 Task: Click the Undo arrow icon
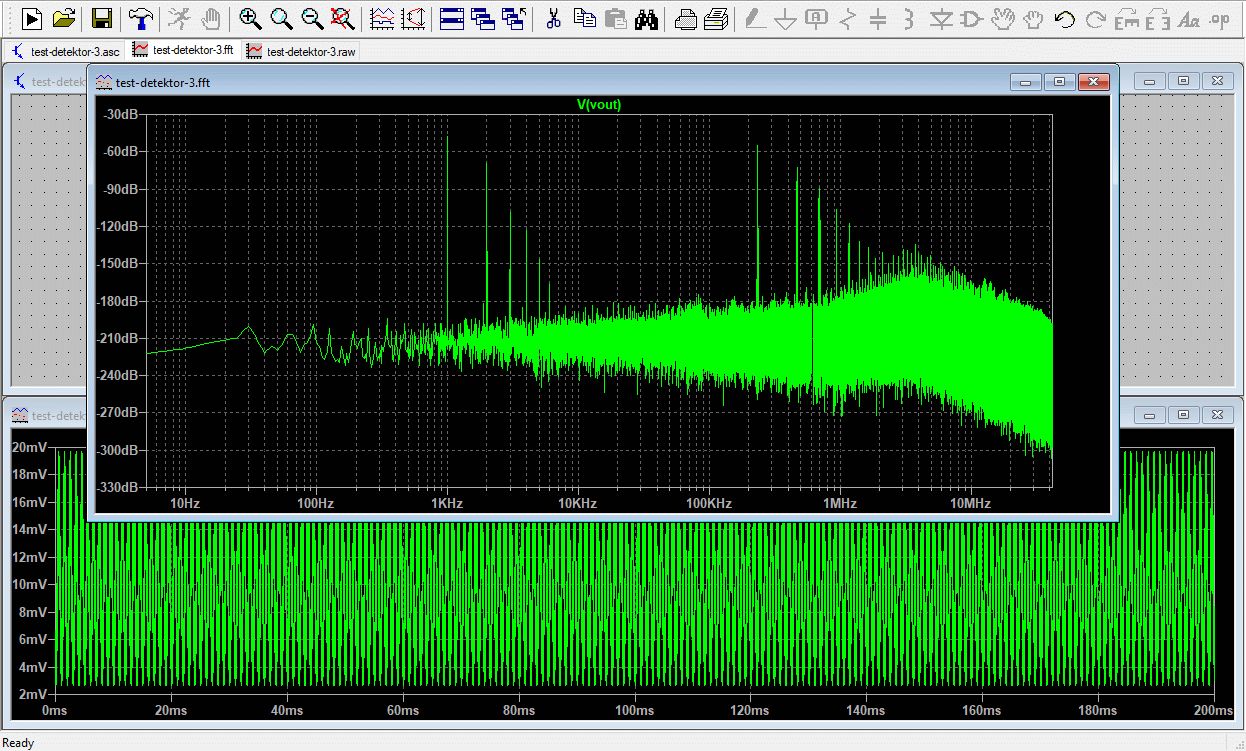coord(1065,18)
